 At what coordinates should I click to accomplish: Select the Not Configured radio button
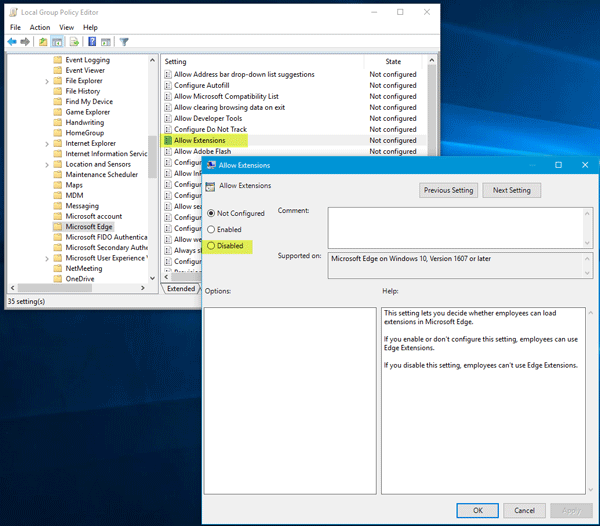211,213
